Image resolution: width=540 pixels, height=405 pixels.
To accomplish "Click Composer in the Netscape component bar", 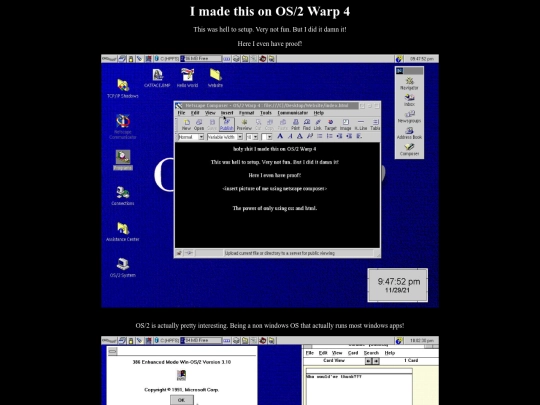I will tap(409, 149).
